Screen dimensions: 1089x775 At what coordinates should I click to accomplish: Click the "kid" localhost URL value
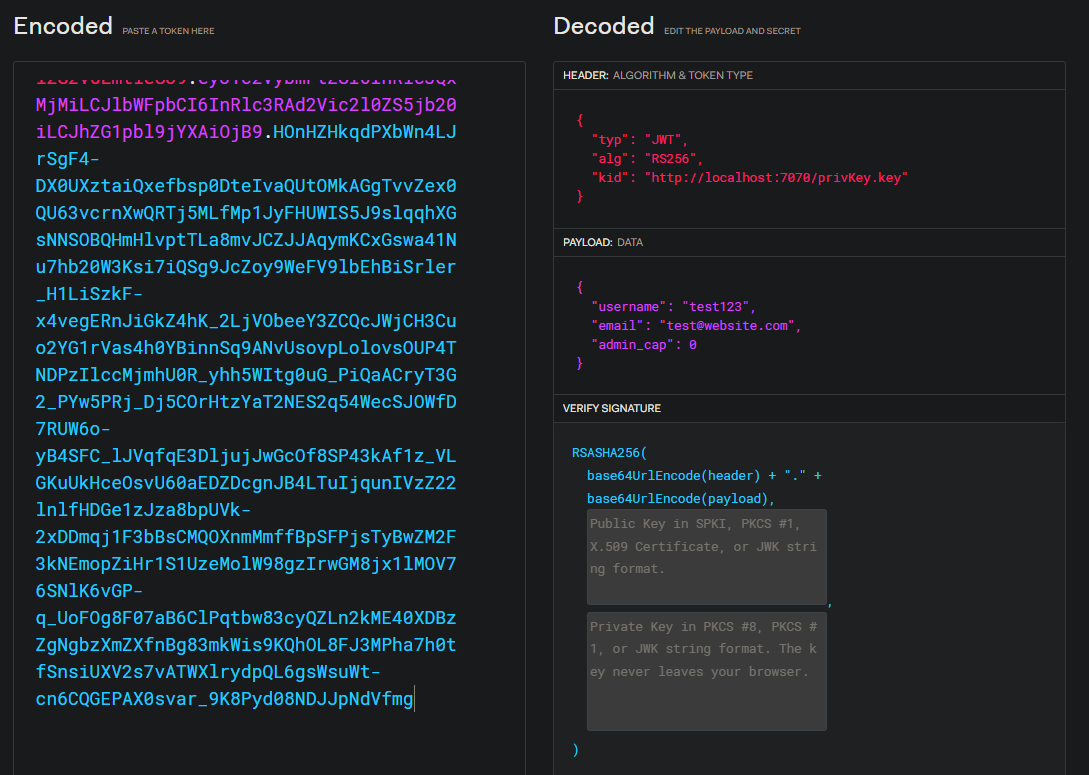(x=775, y=177)
